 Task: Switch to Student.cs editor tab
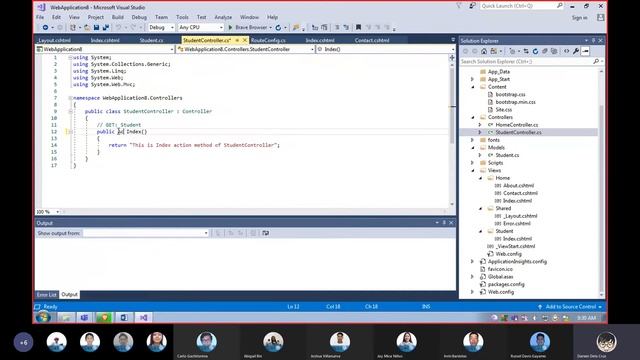151,40
